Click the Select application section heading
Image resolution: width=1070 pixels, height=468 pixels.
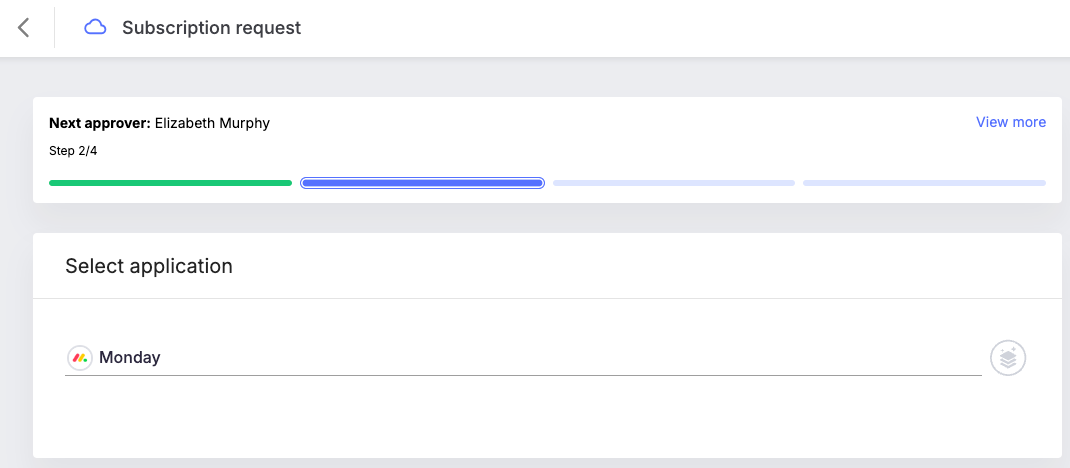coord(149,266)
